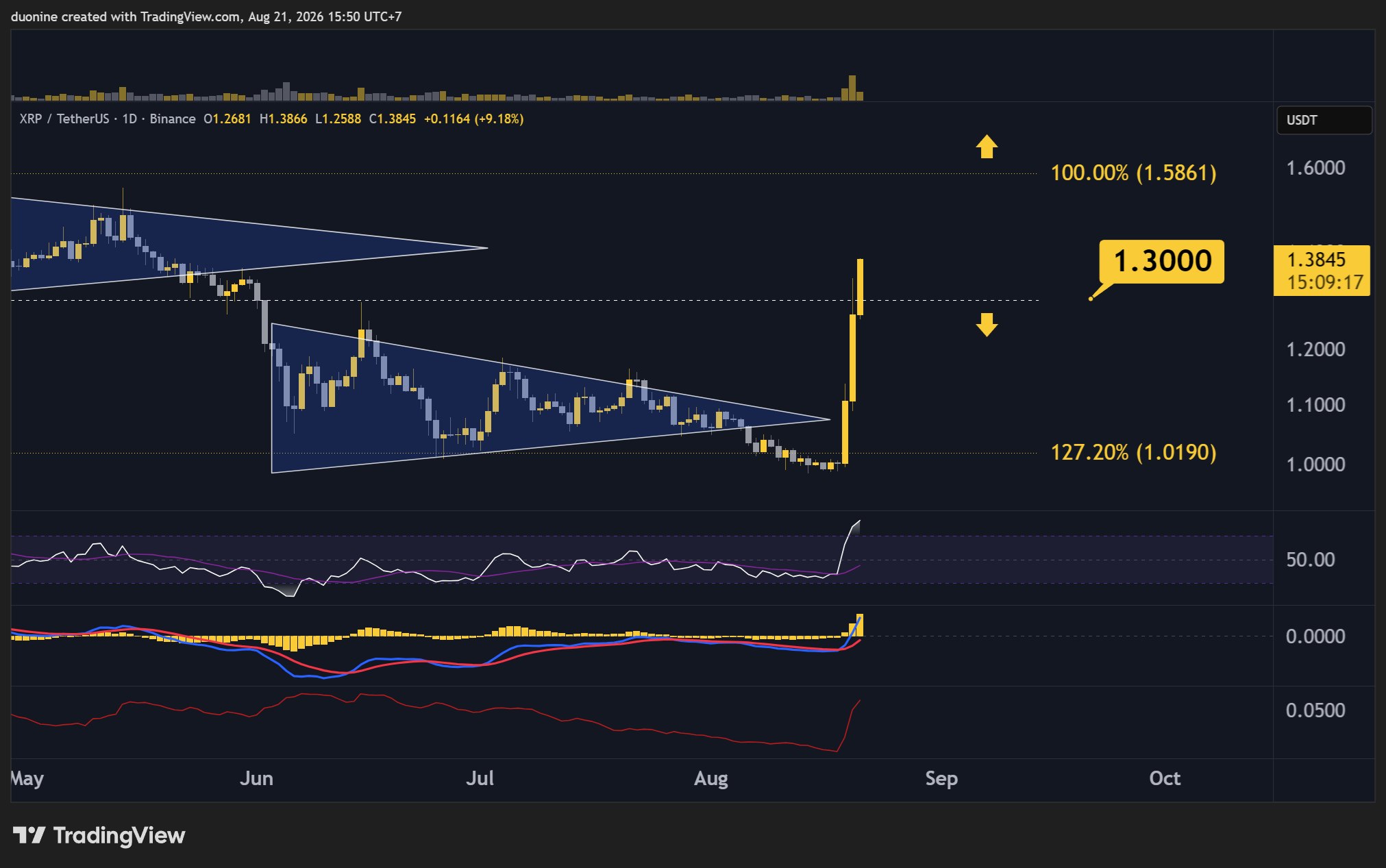1386x868 pixels.
Task: Click the Jul label on time axis
Action: tap(480, 778)
